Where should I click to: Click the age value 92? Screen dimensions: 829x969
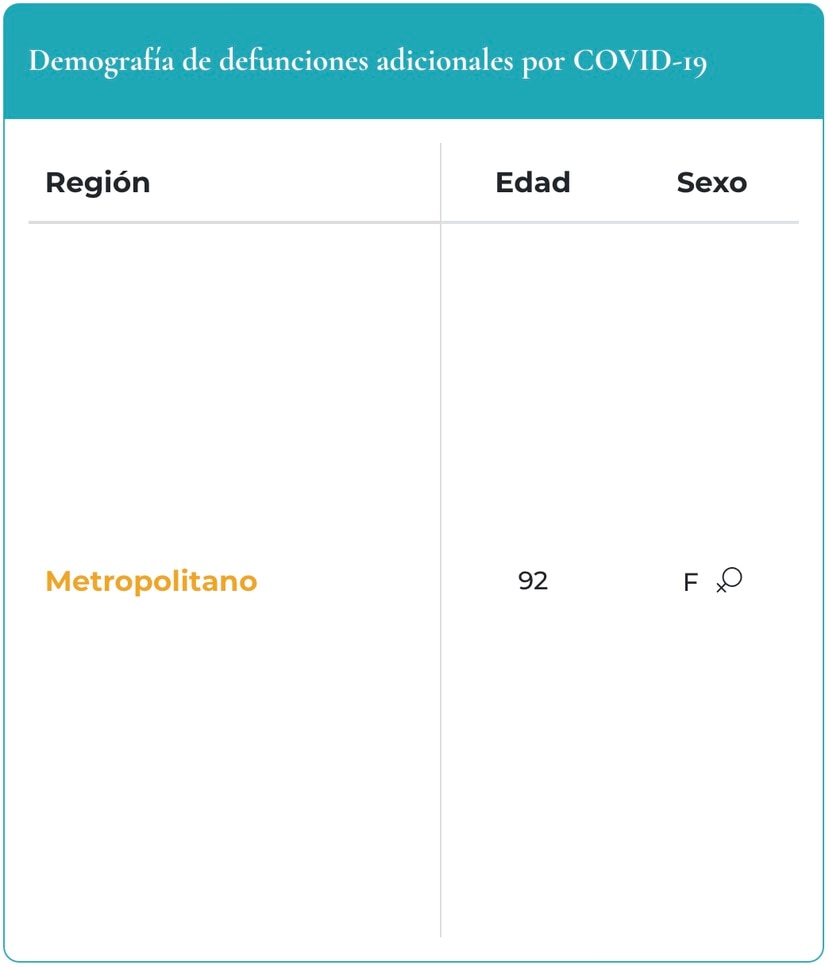click(533, 581)
